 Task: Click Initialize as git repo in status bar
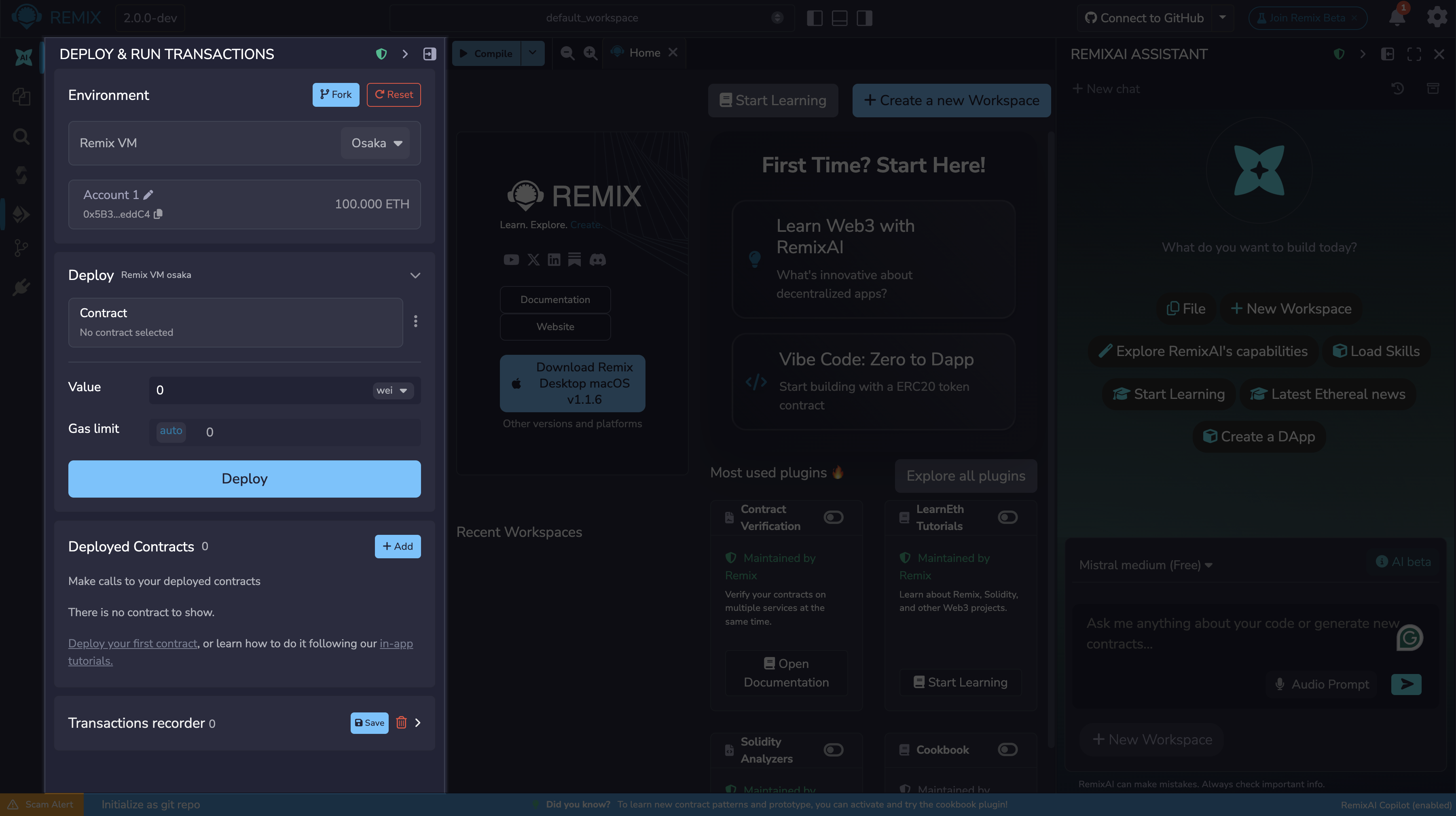coord(150,804)
